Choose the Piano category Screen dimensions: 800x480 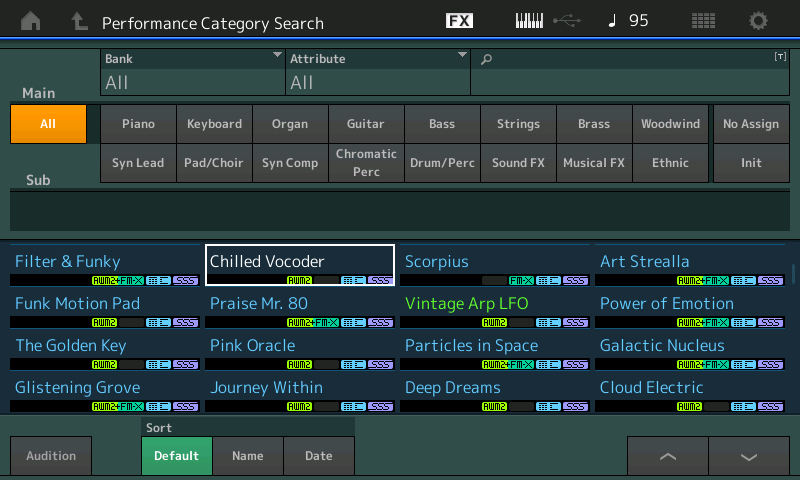click(138, 124)
